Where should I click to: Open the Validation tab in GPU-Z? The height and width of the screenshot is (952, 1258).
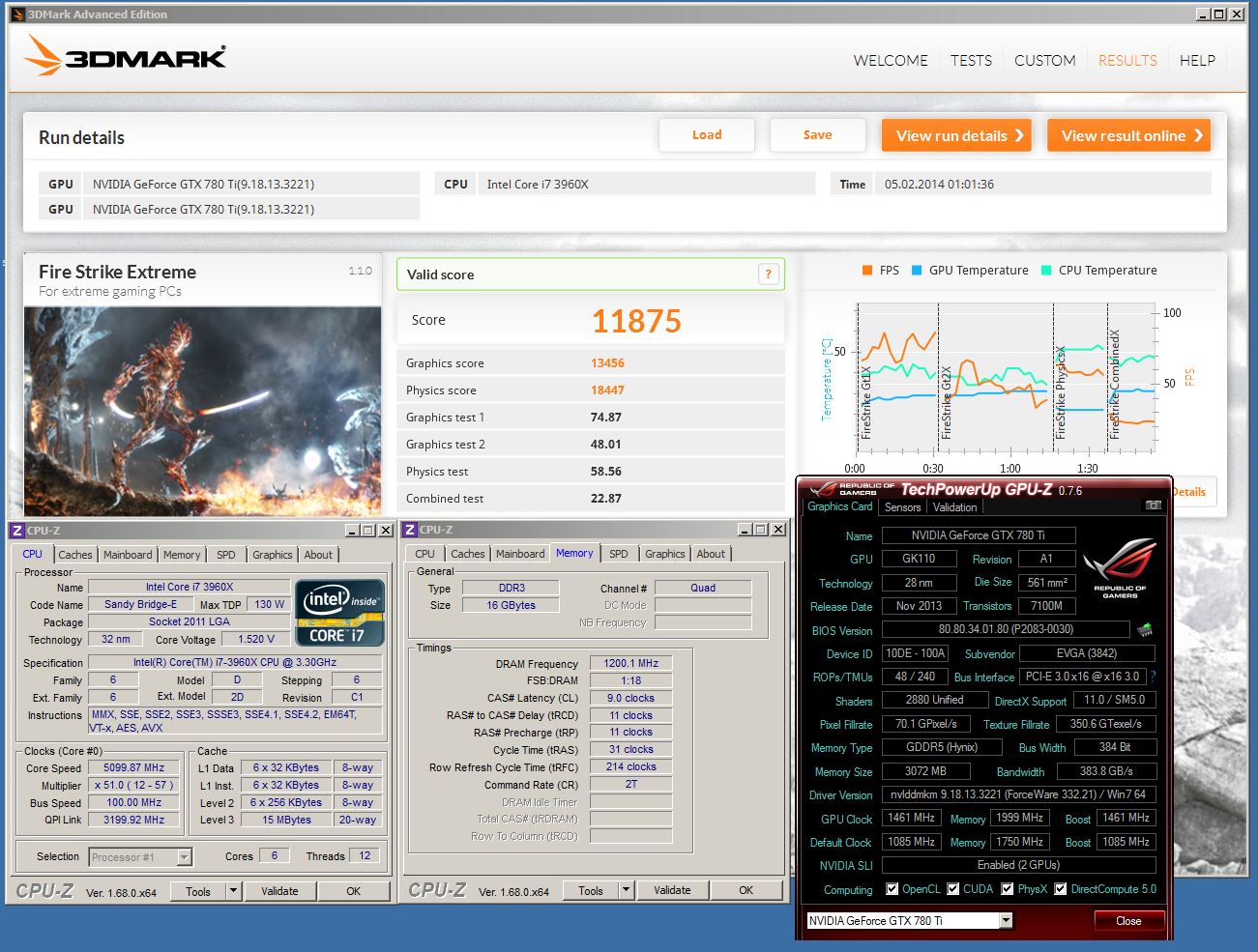point(955,507)
